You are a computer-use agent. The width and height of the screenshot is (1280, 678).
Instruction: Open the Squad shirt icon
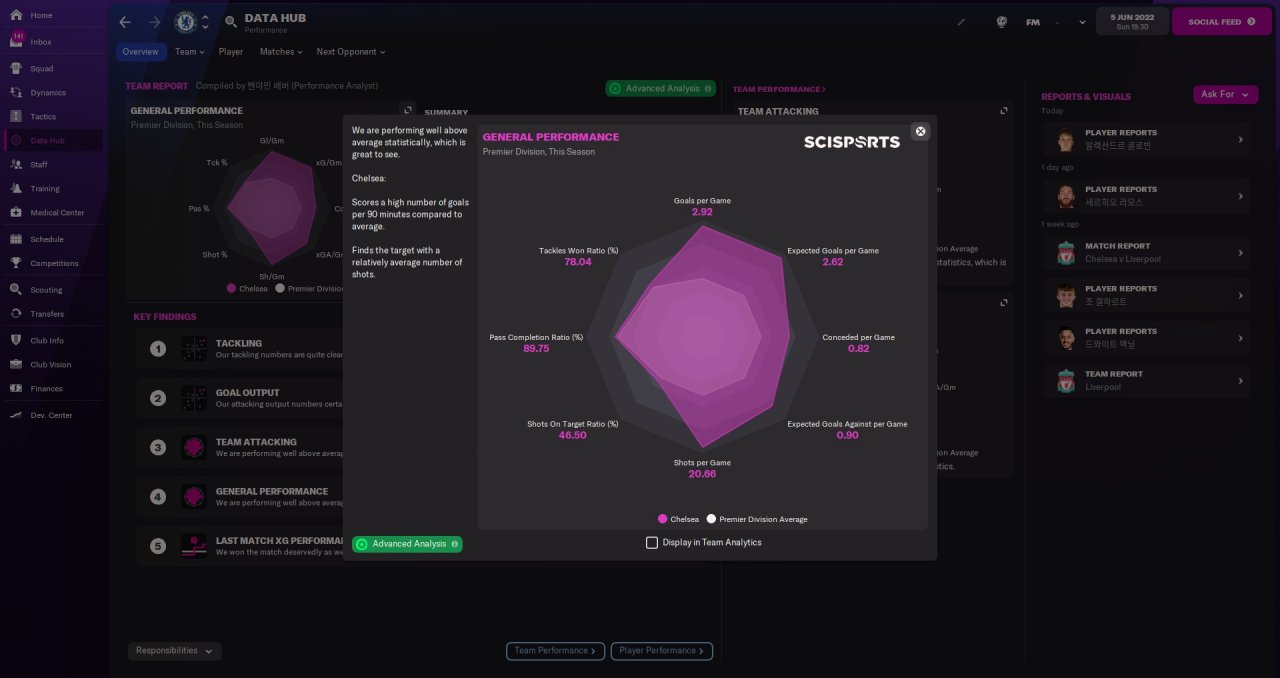[x=16, y=69]
